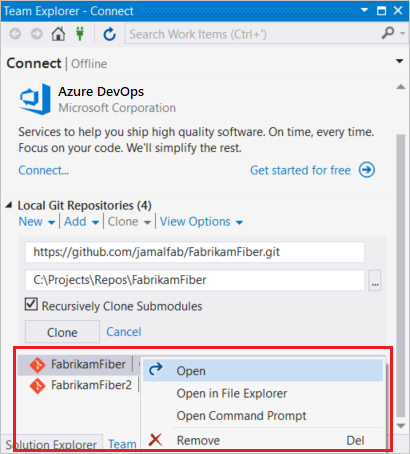Image resolution: width=410 pixels, height=454 pixels.
Task: Select FabrikamFiber2 repository
Action: pyautogui.click(x=78, y=385)
